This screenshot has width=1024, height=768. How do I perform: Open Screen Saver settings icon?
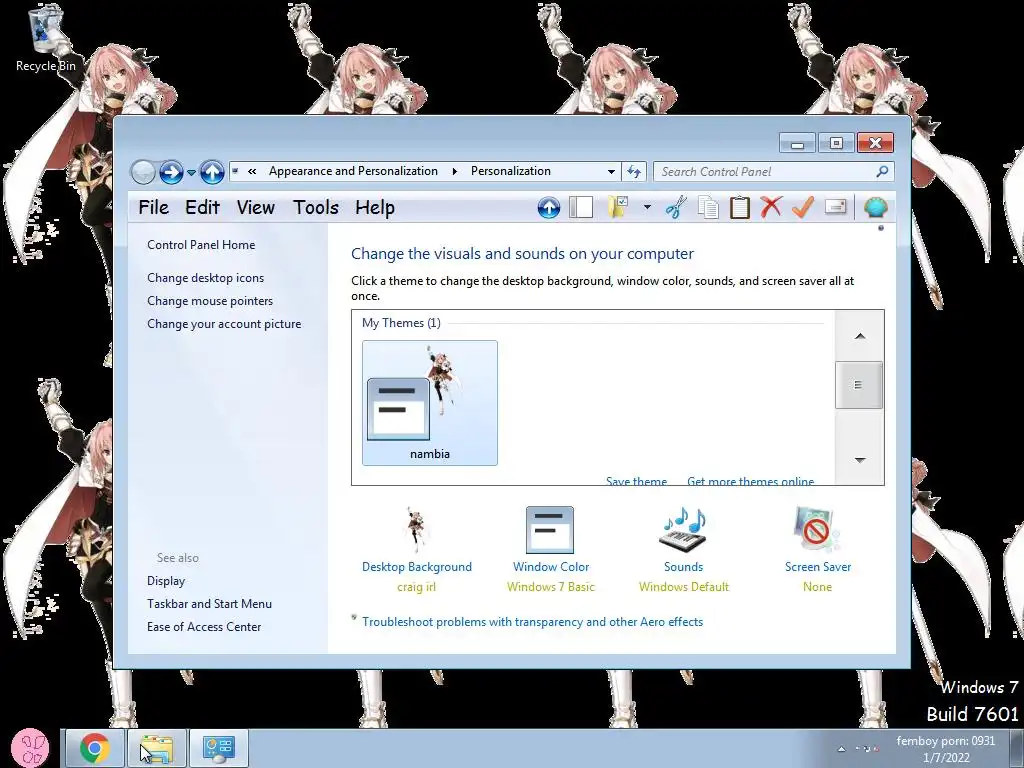pos(816,530)
